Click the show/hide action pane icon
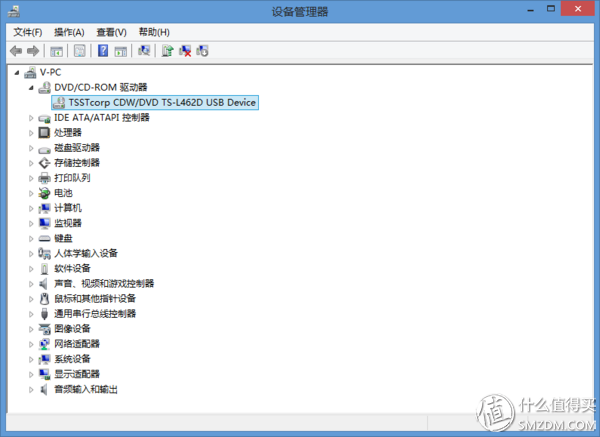This screenshot has width=600, height=437. click(x=120, y=50)
